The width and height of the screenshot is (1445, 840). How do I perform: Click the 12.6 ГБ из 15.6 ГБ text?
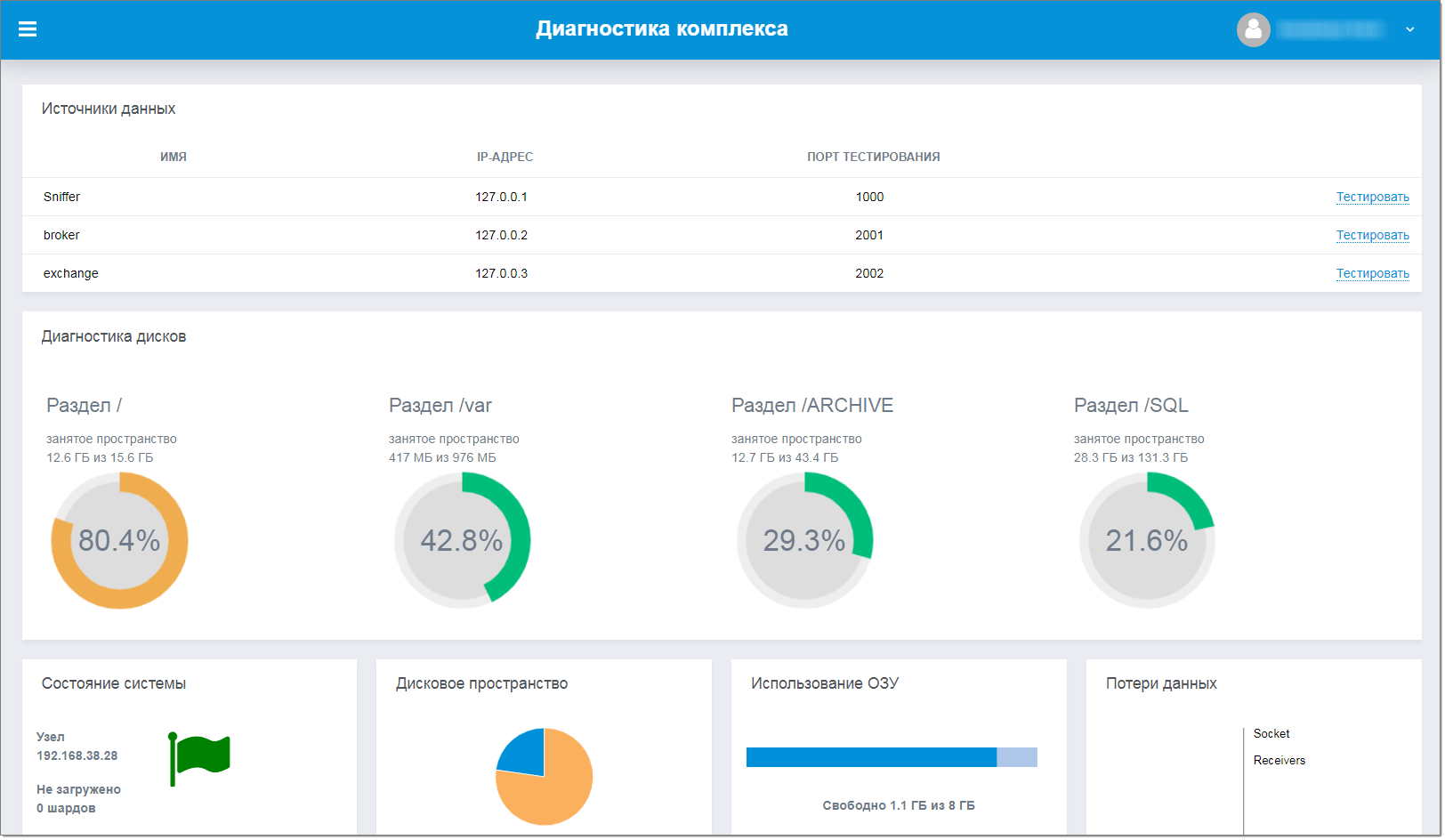pyautogui.click(x=100, y=457)
